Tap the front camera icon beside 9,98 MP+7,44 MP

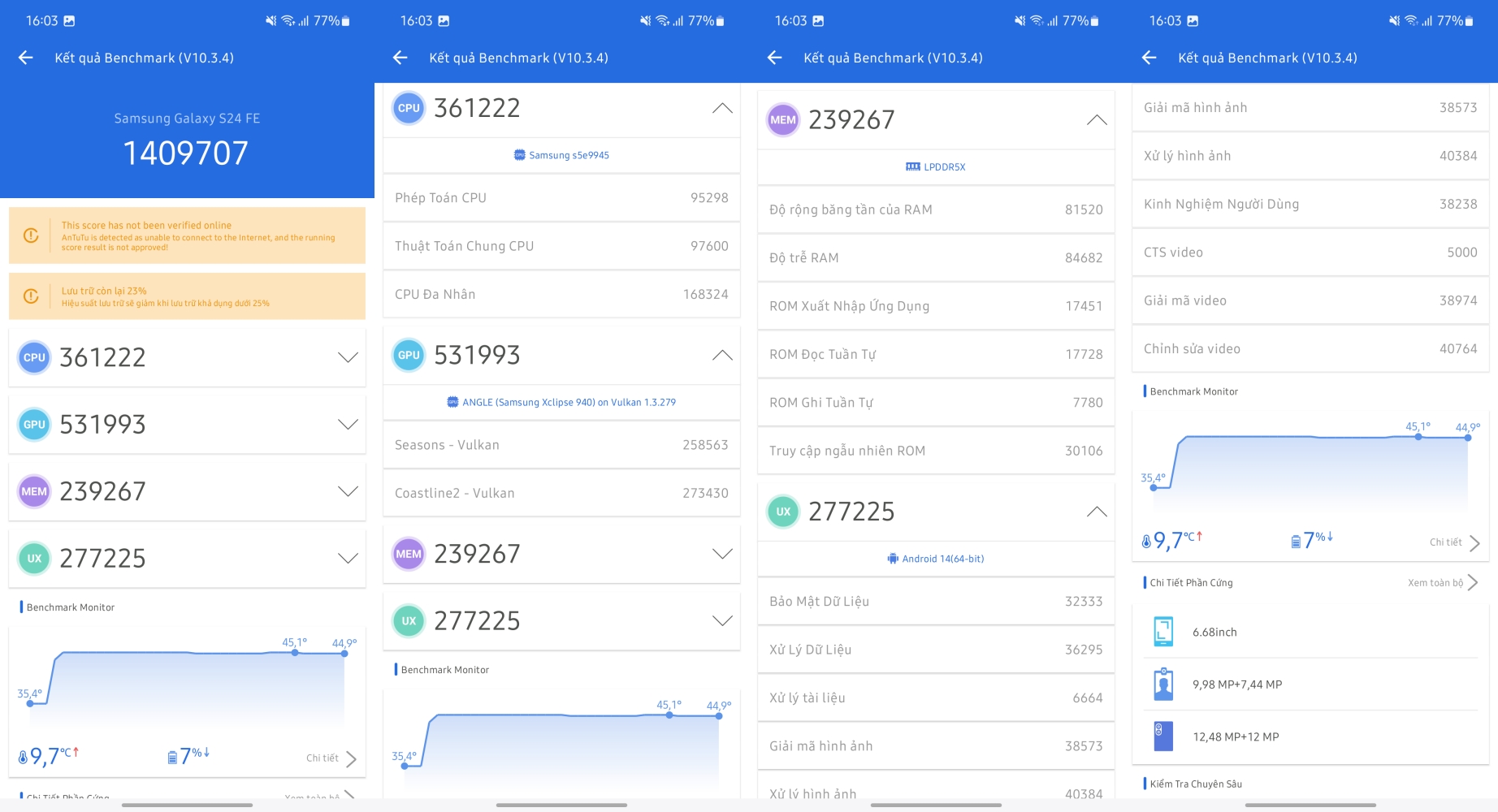click(1163, 685)
